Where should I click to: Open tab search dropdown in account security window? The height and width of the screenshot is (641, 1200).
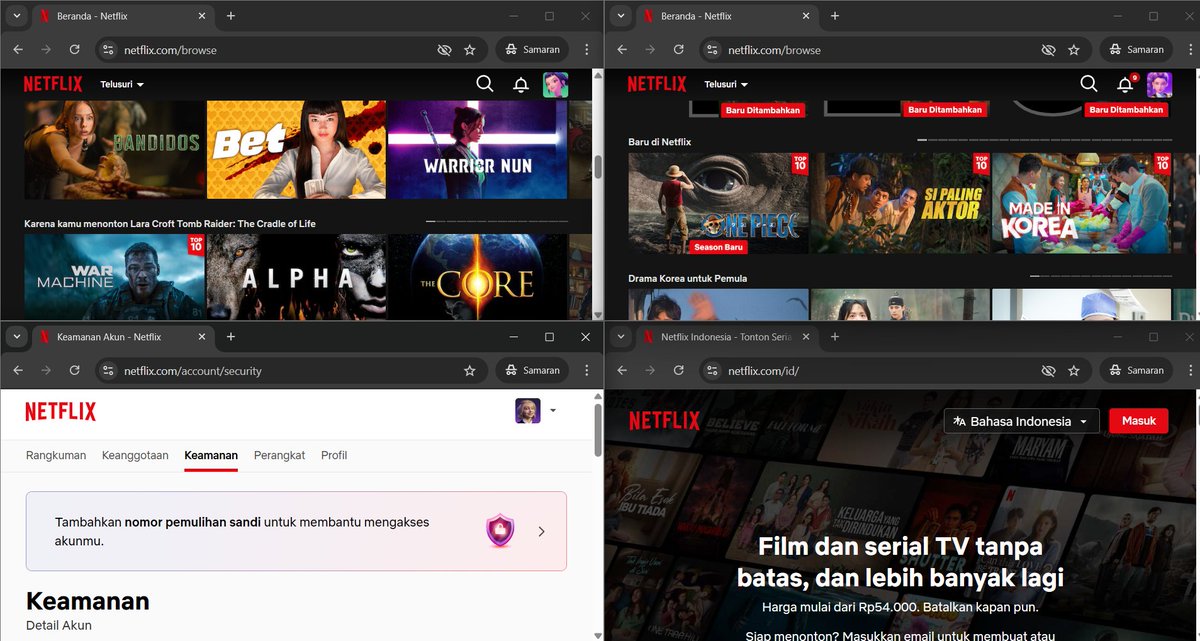pos(16,337)
